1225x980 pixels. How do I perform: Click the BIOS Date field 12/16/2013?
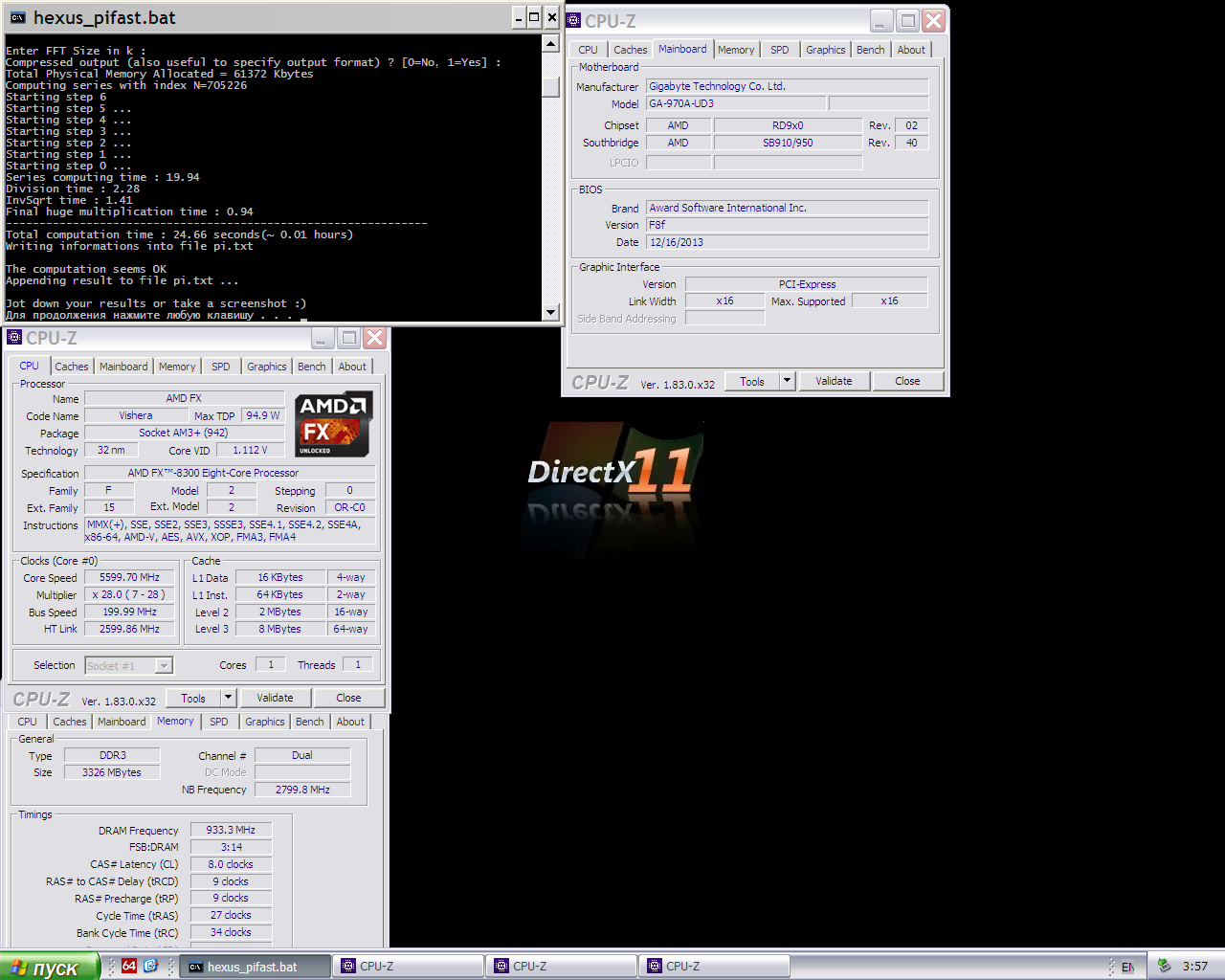tap(787, 242)
